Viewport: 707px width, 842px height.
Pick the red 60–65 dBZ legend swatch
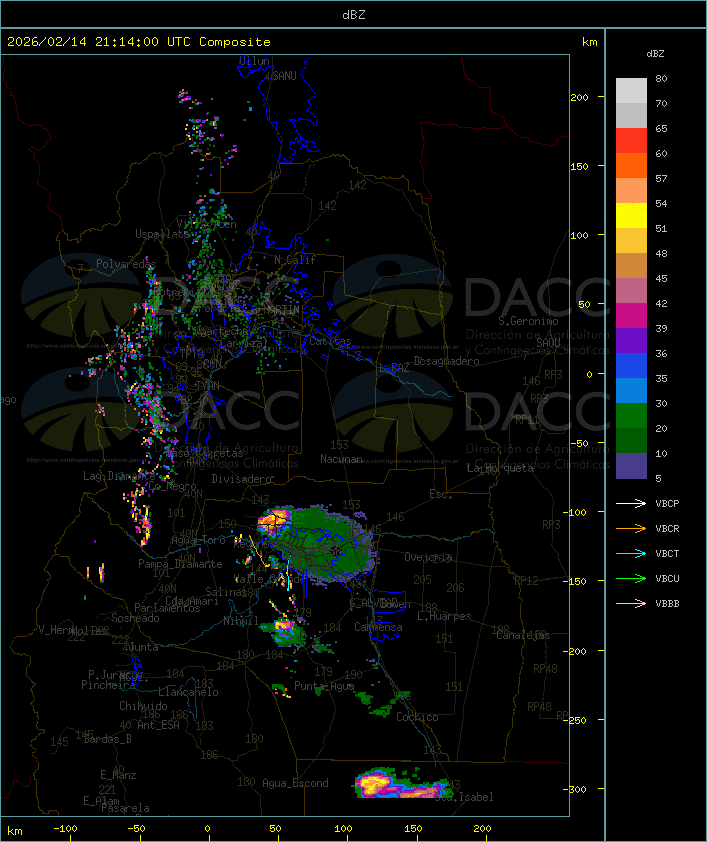(x=631, y=141)
